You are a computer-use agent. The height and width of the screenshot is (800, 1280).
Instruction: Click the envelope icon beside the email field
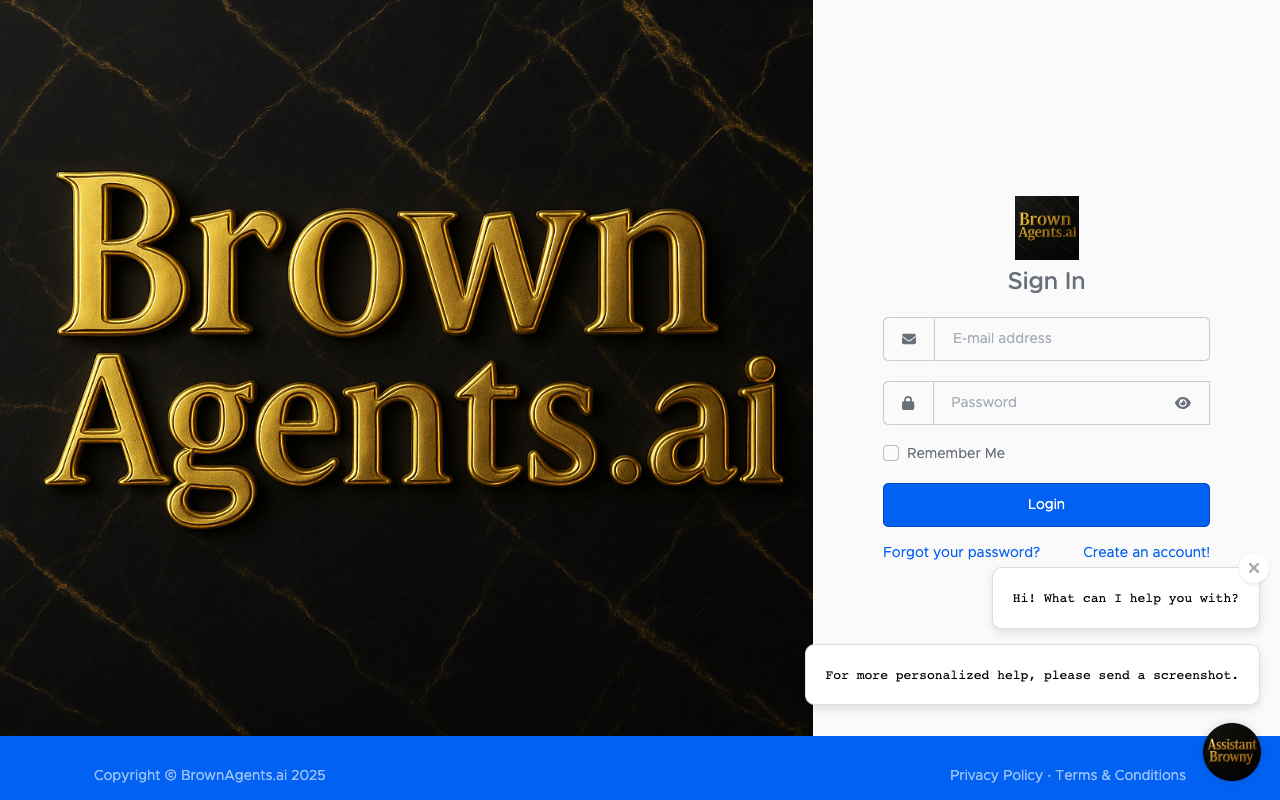coord(908,338)
